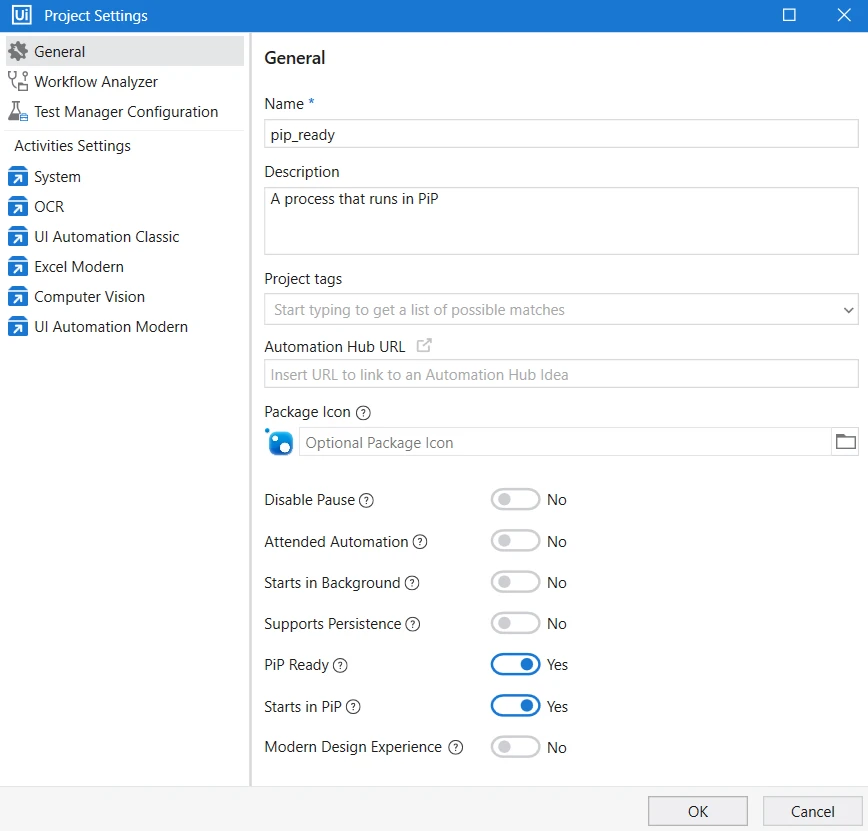Click the UI Automation Classic package icon
The image size is (868, 831).
coord(18,236)
